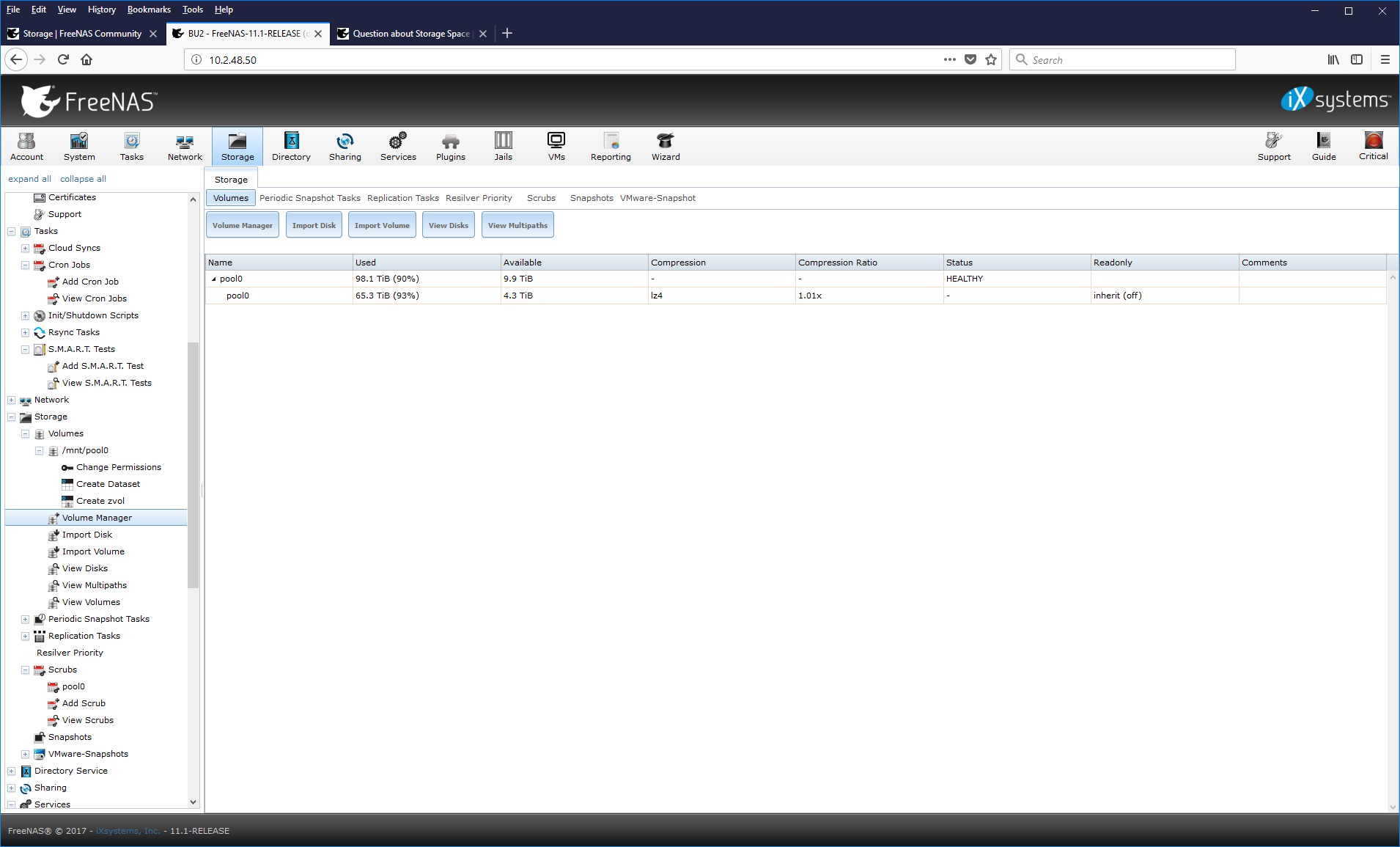Click the browser Home icon
Screen dimensions: 1400x847
click(86, 59)
